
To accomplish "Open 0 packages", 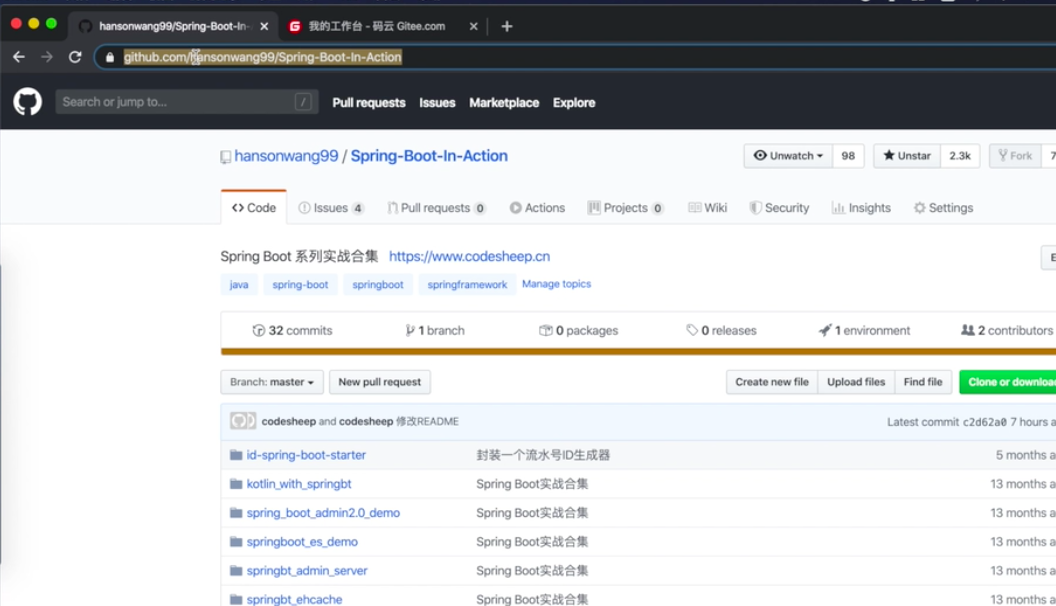I will tap(579, 331).
